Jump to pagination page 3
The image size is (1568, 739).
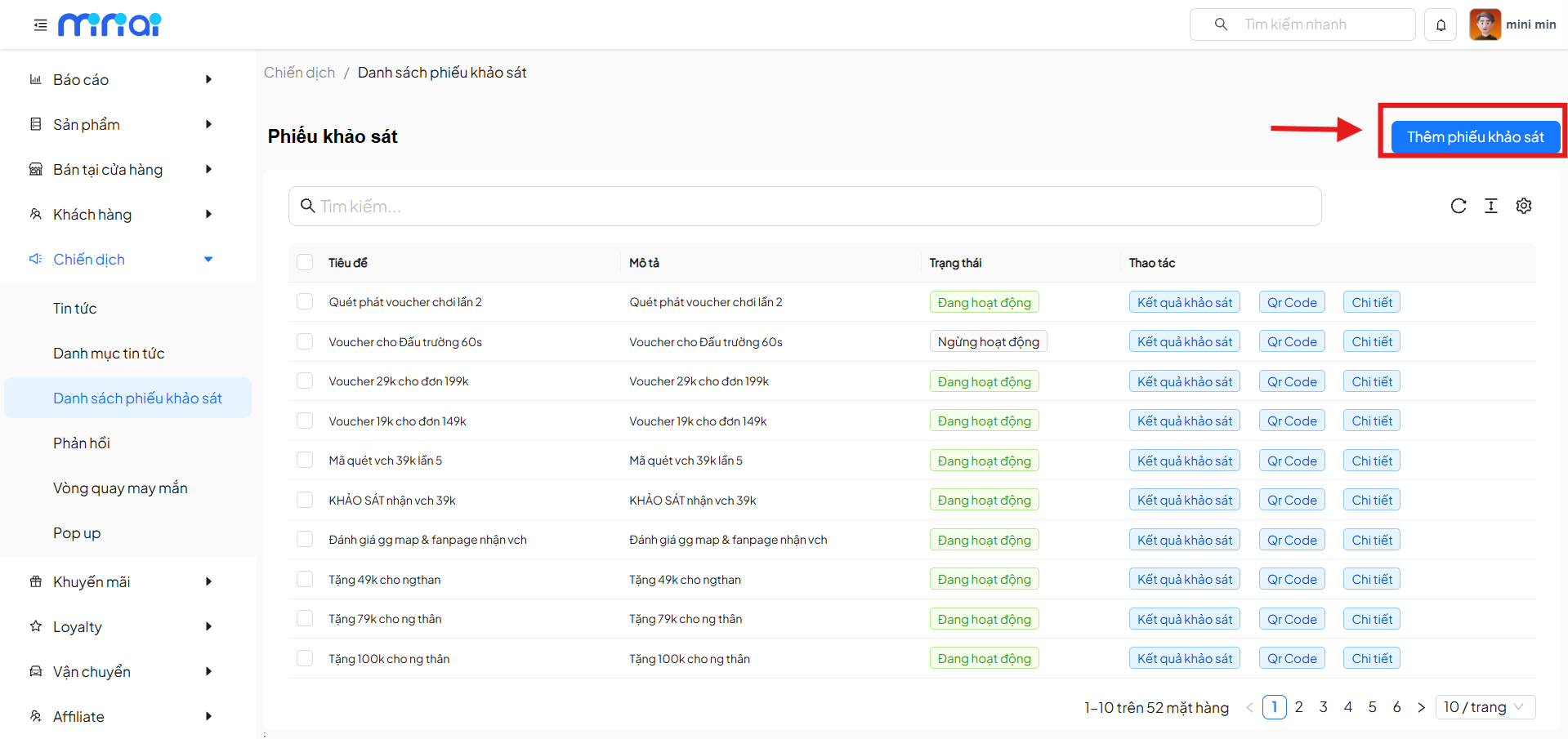click(1323, 707)
